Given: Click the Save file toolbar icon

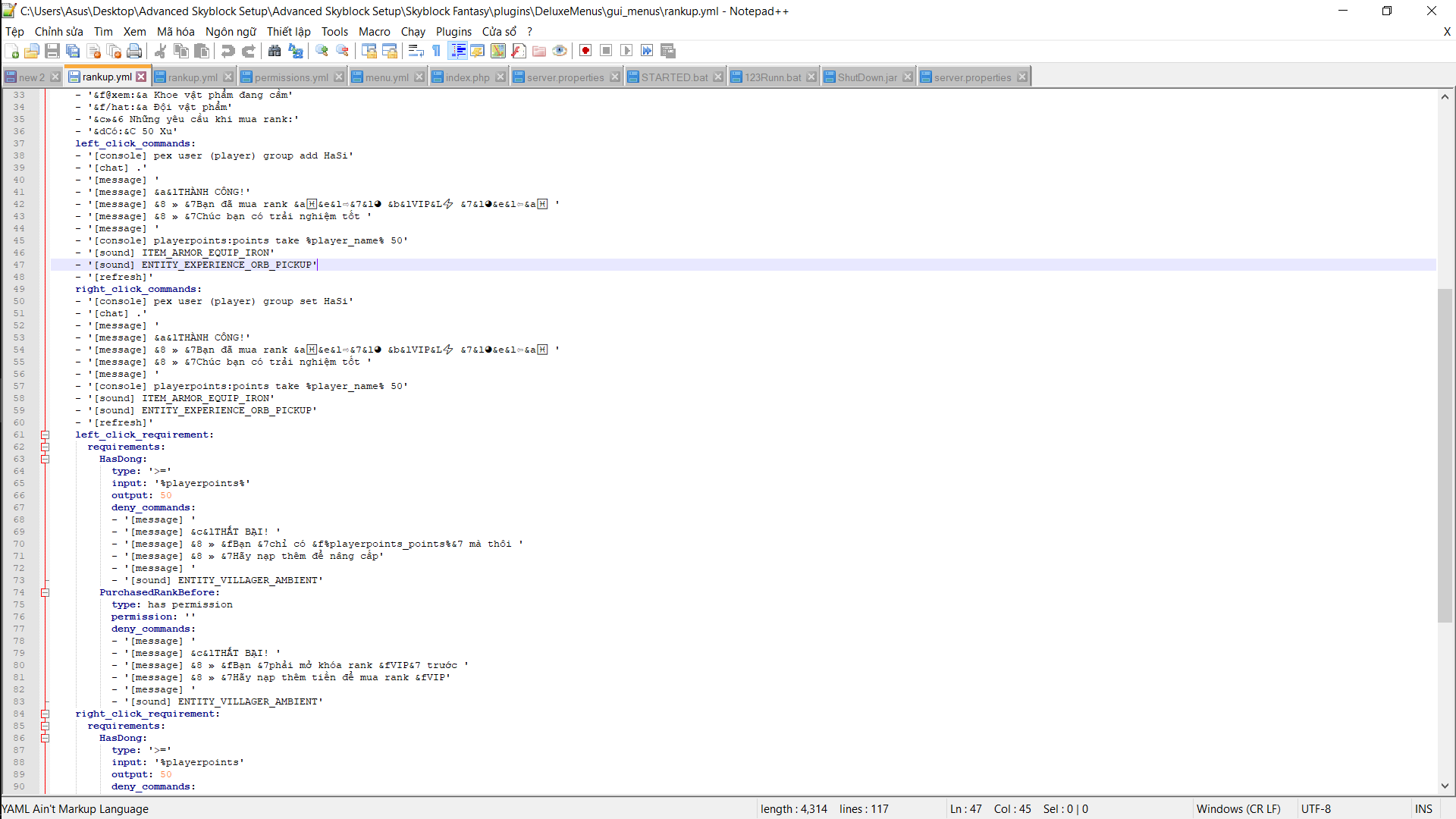Looking at the screenshot, I should tap(52, 51).
